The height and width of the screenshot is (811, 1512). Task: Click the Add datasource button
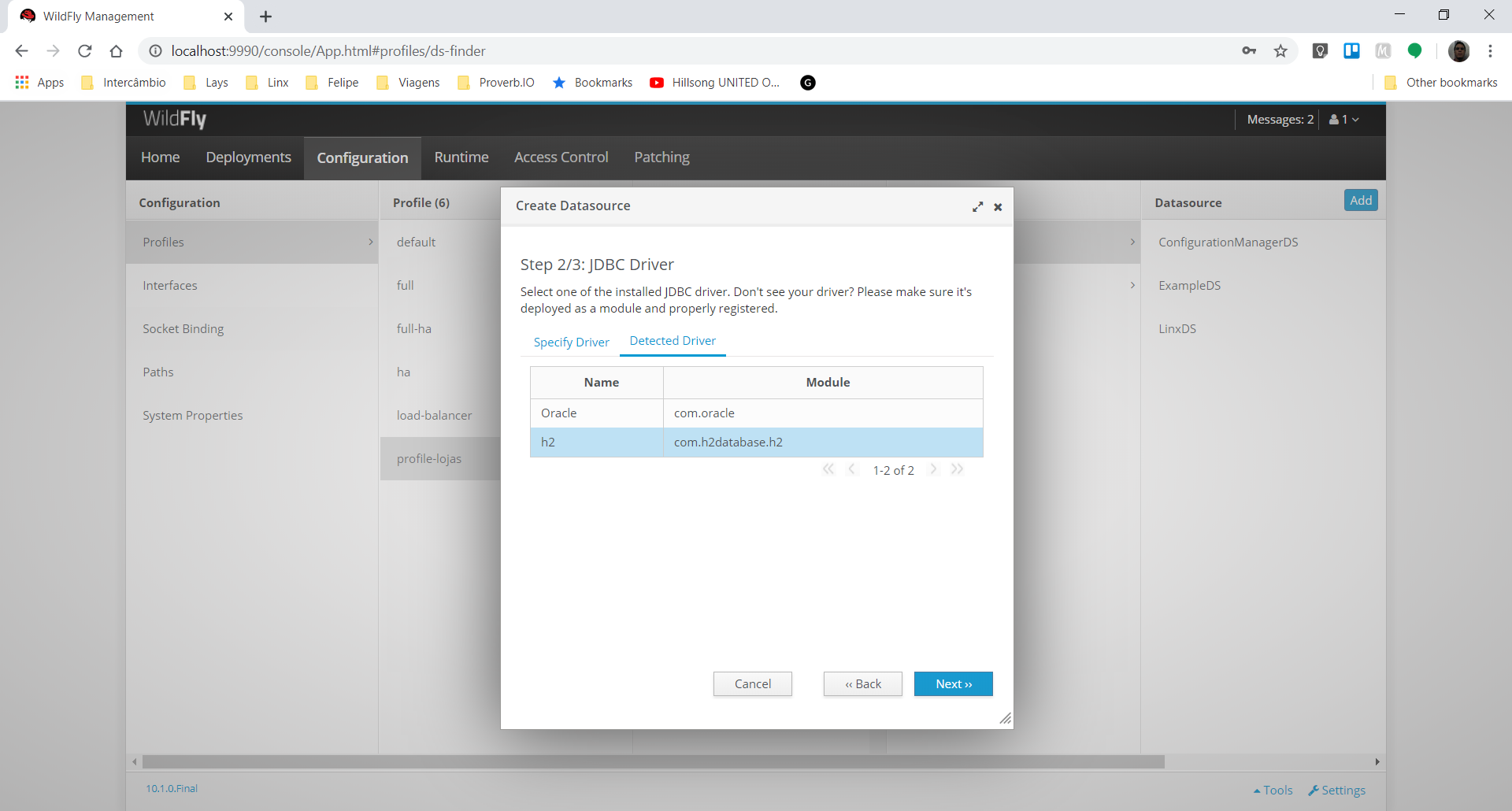point(1361,201)
